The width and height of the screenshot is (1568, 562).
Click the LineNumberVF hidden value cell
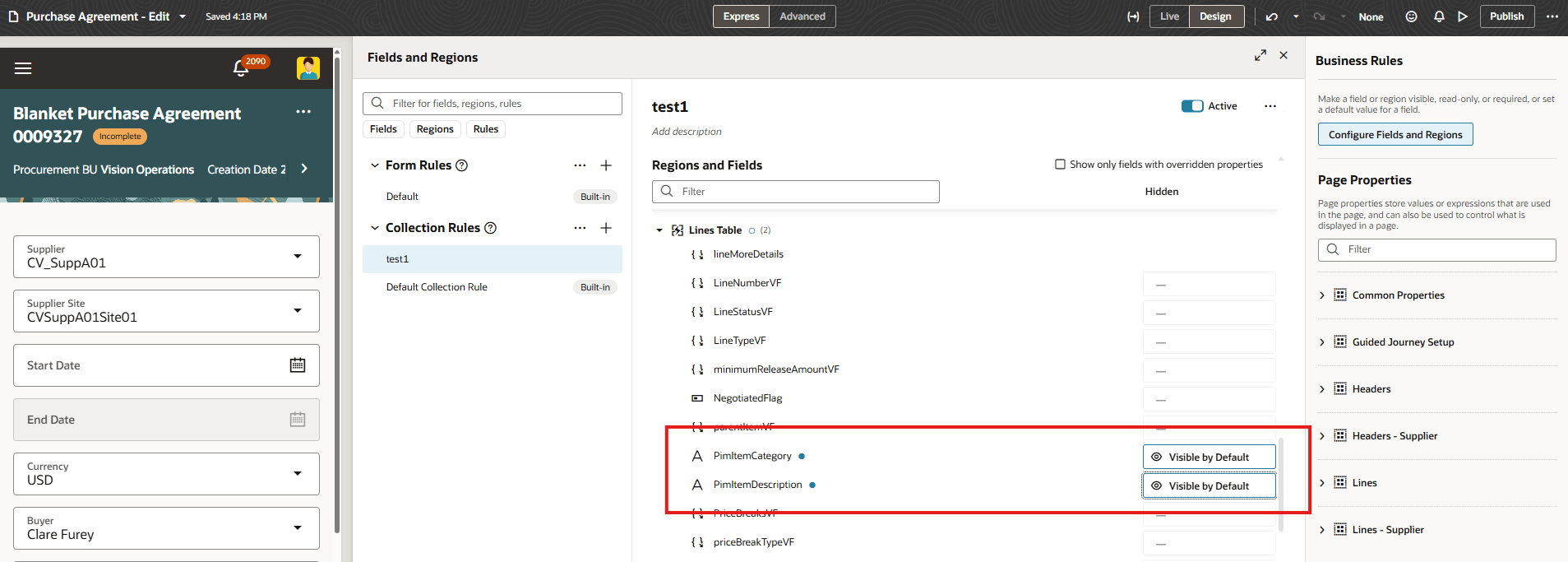(x=1209, y=285)
